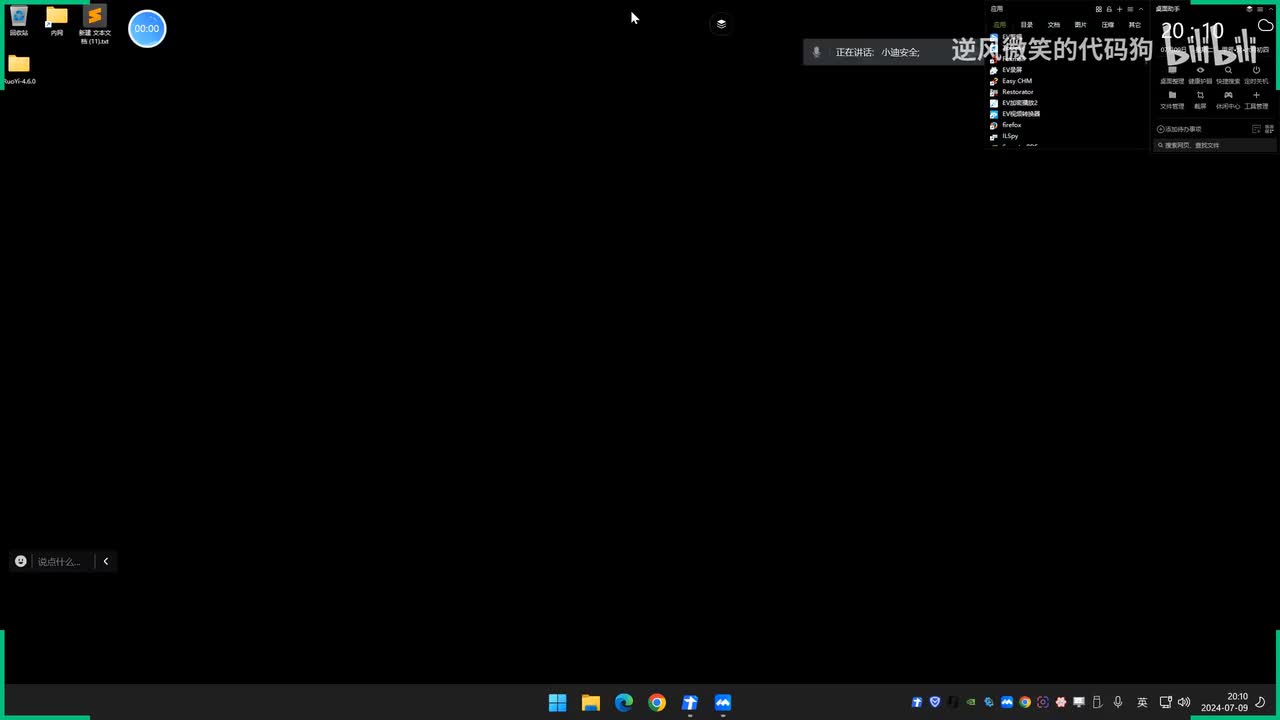Click plus add icon in 应用 panel header

pos(1119,9)
